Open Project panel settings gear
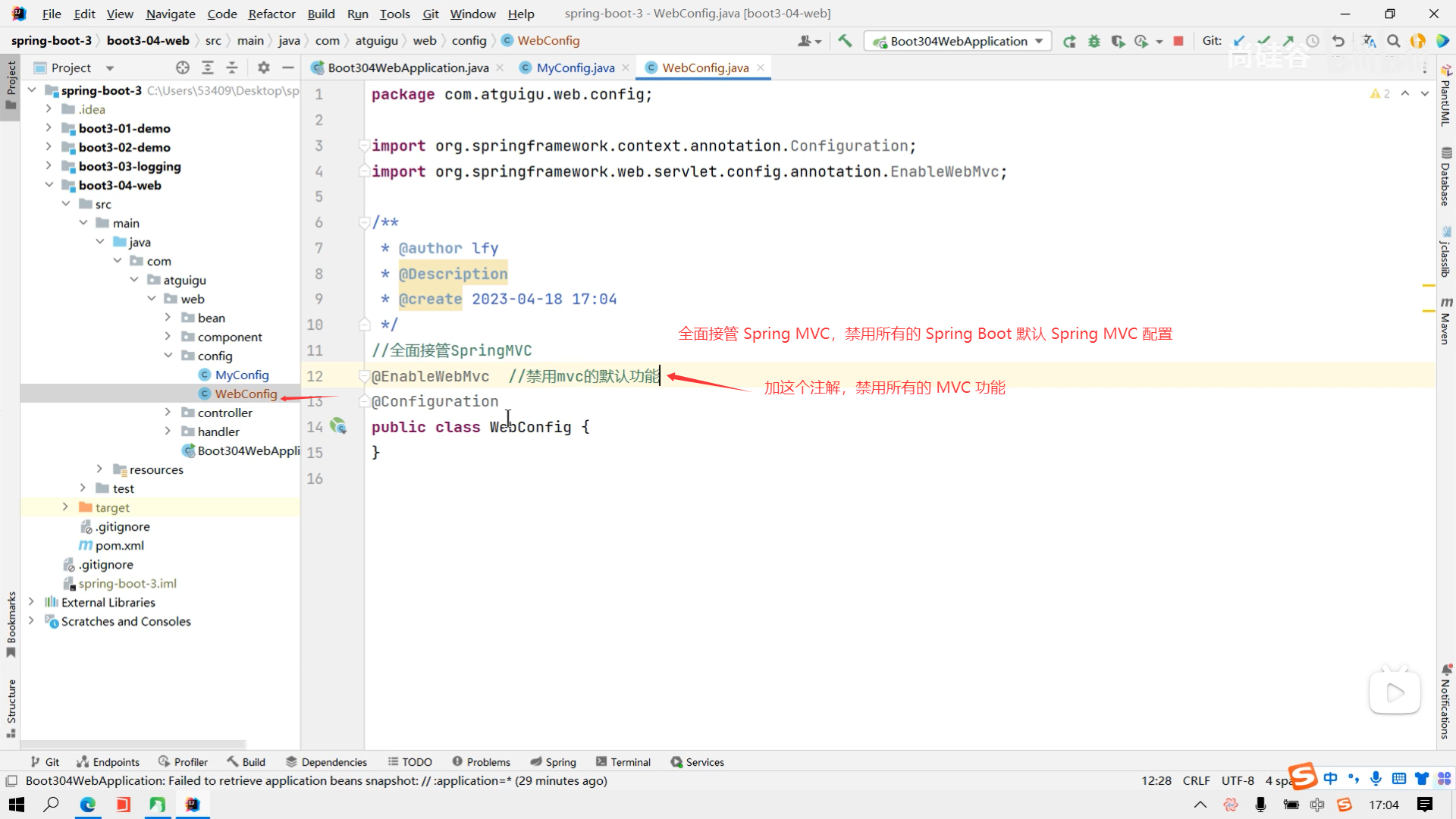This screenshot has width=1456, height=819. pyautogui.click(x=263, y=67)
